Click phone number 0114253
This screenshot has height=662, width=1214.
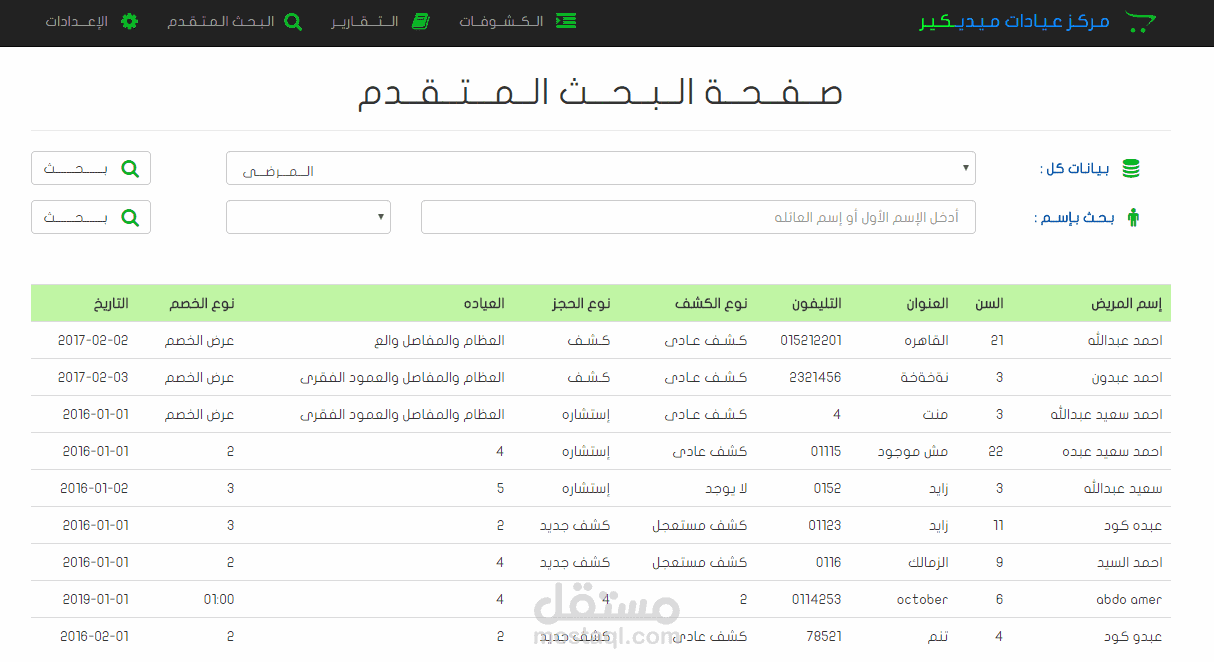817,599
